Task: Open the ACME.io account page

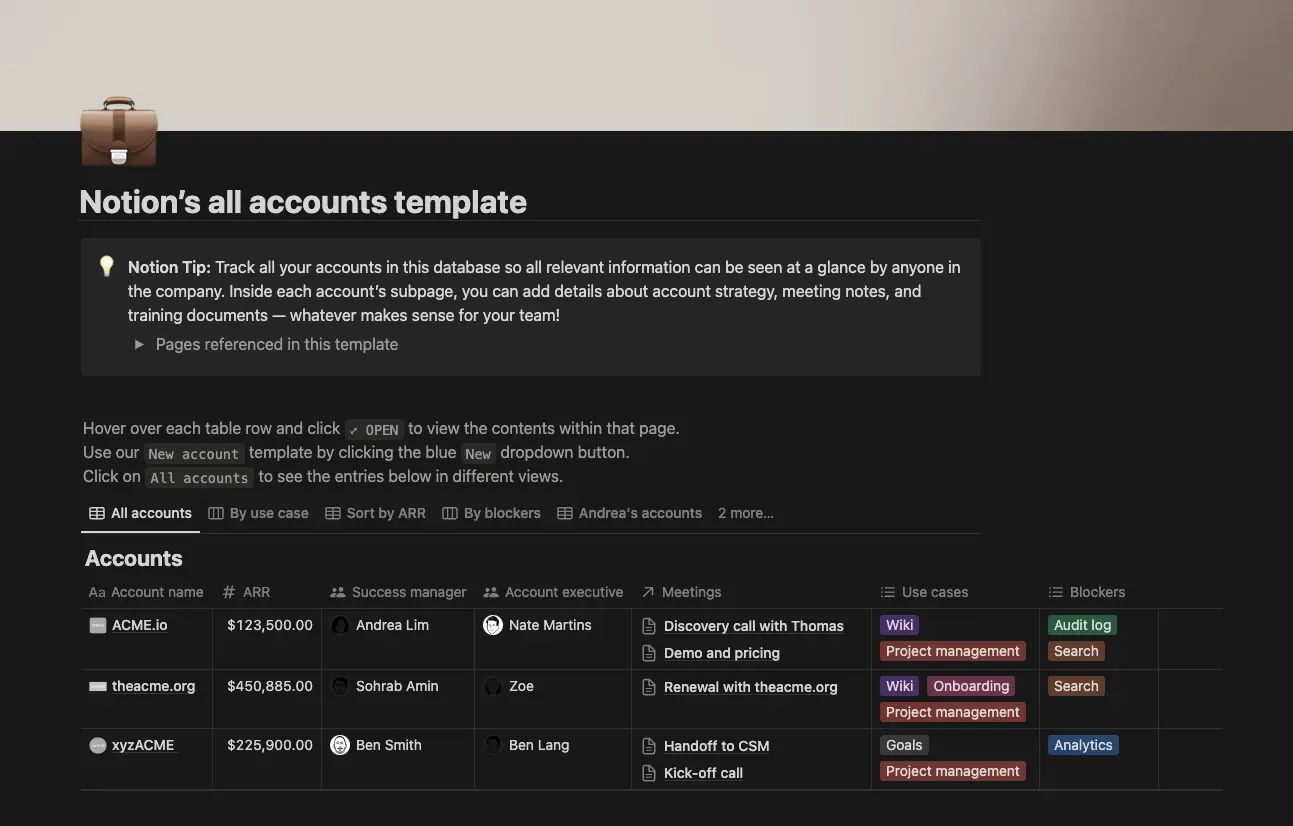Action: pyautogui.click(x=140, y=625)
